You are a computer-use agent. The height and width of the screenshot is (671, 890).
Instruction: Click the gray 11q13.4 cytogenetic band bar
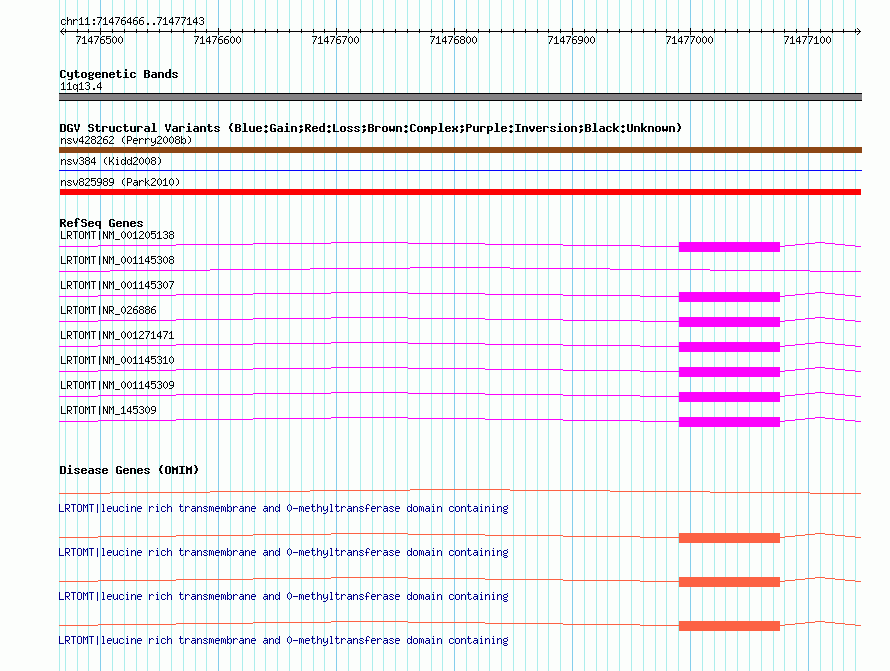pyautogui.click(x=460, y=97)
